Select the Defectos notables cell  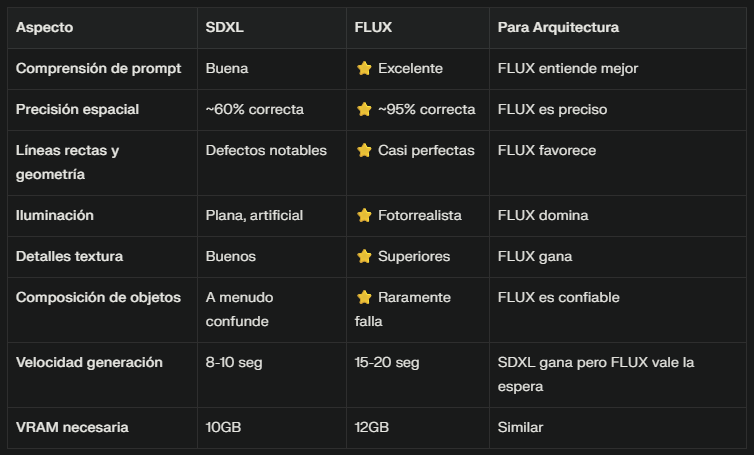[x=266, y=150]
